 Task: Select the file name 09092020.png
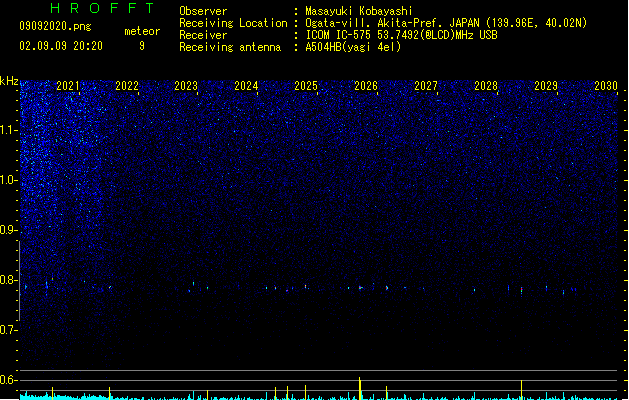pyautogui.click(x=55, y=26)
